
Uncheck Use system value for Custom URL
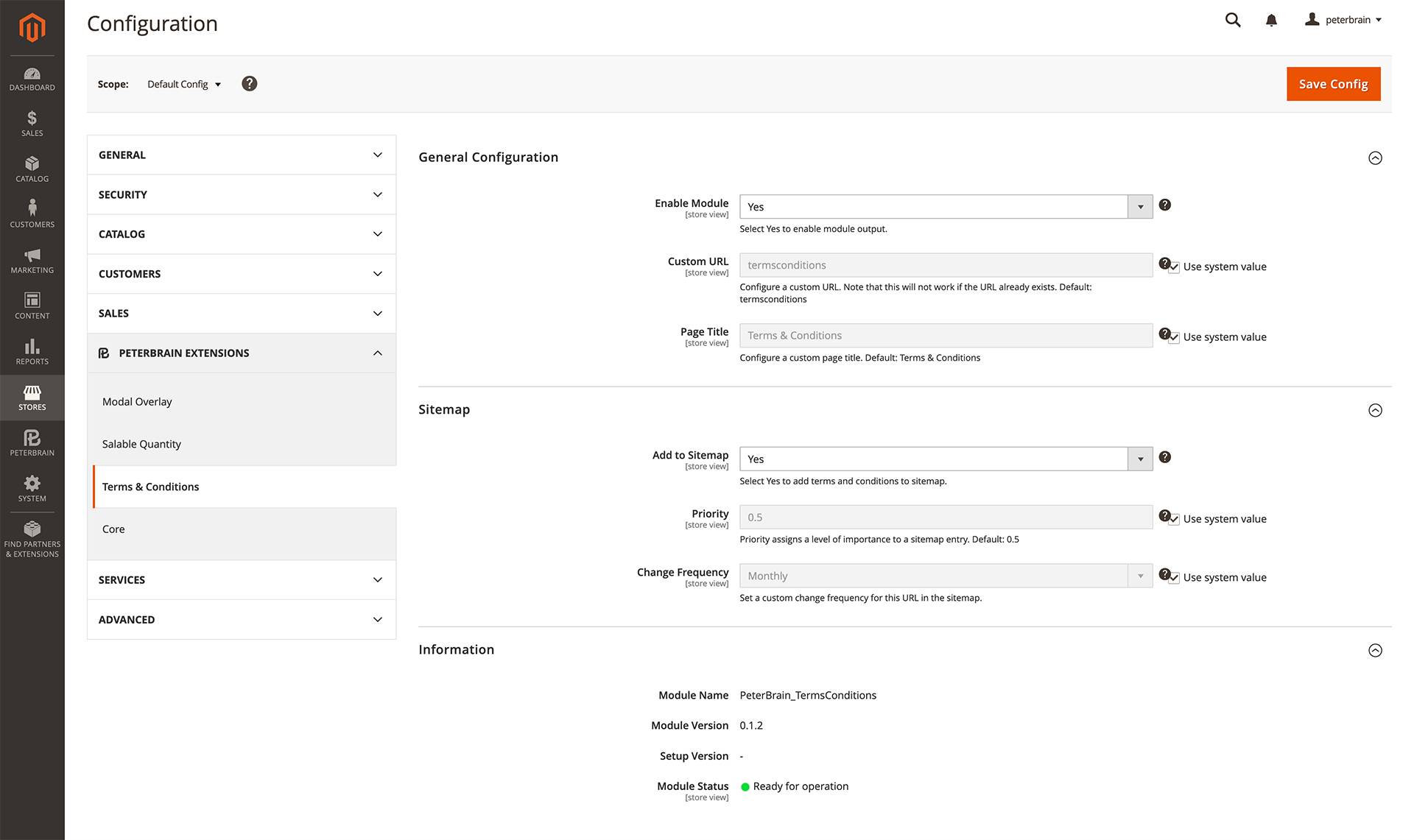click(1174, 267)
